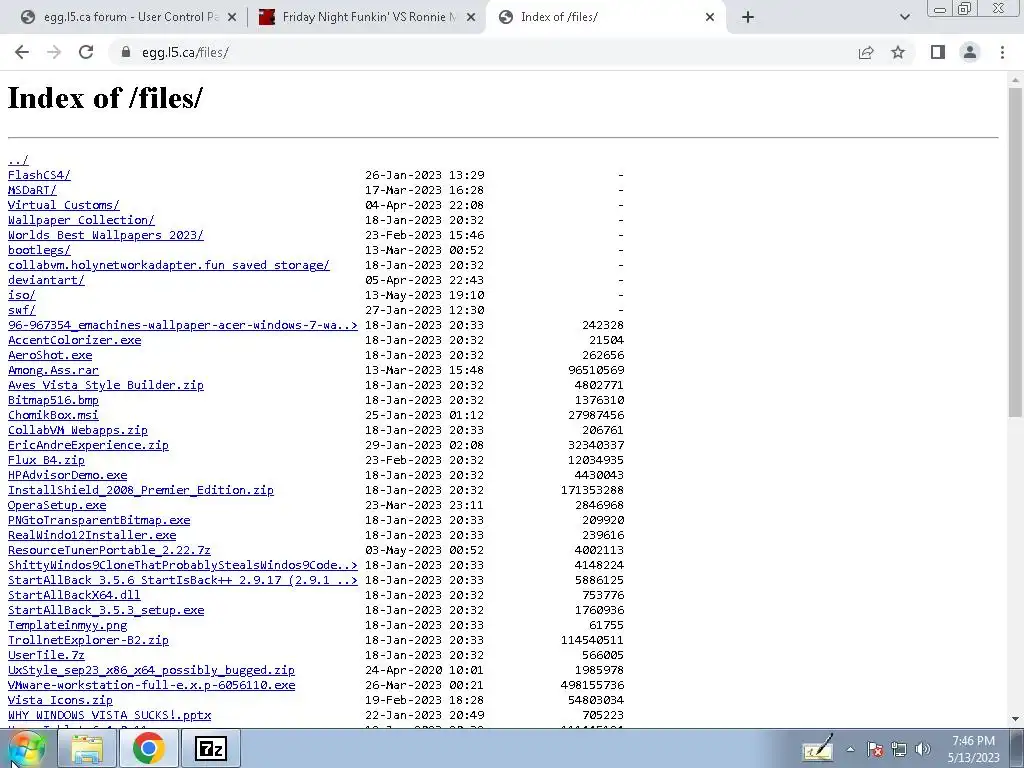The image size is (1024, 768).
Task: Go back to previous page
Action: (x=22, y=52)
